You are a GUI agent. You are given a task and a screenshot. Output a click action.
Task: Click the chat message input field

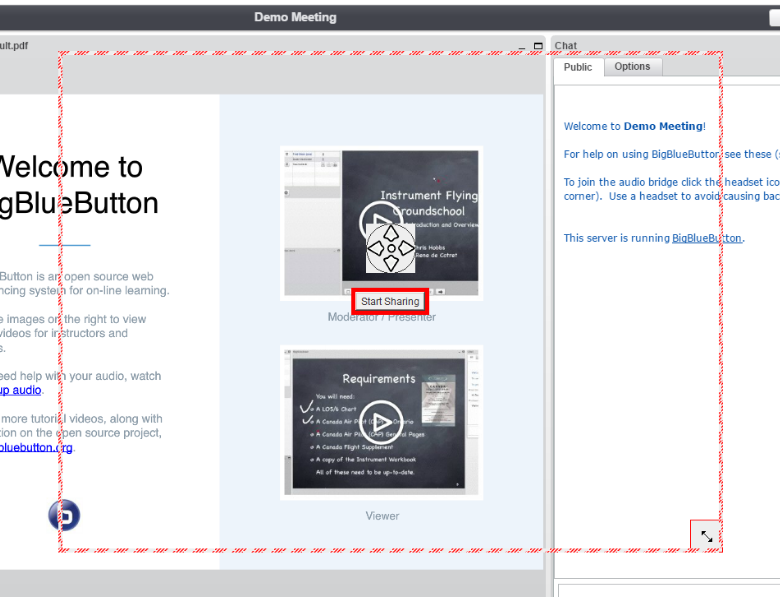pos(669,591)
